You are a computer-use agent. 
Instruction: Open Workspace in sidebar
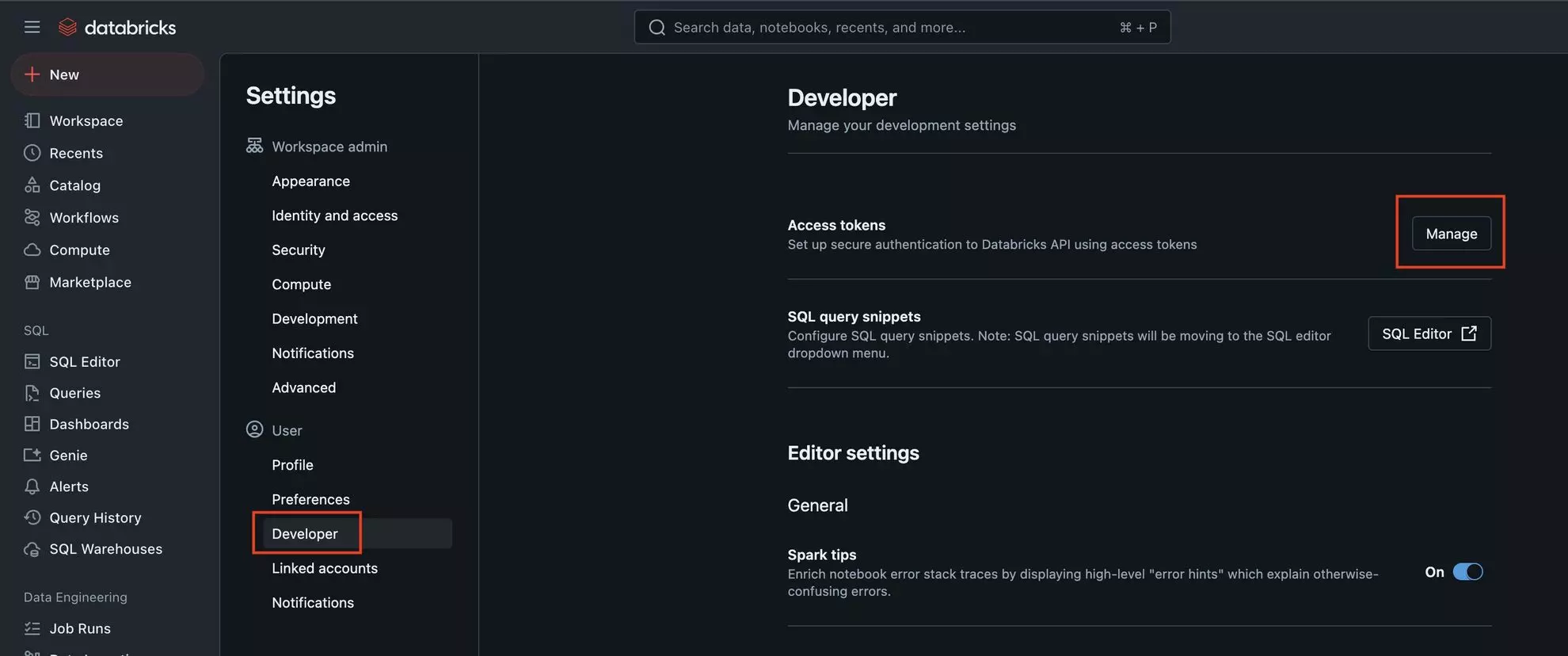[86, 120]
